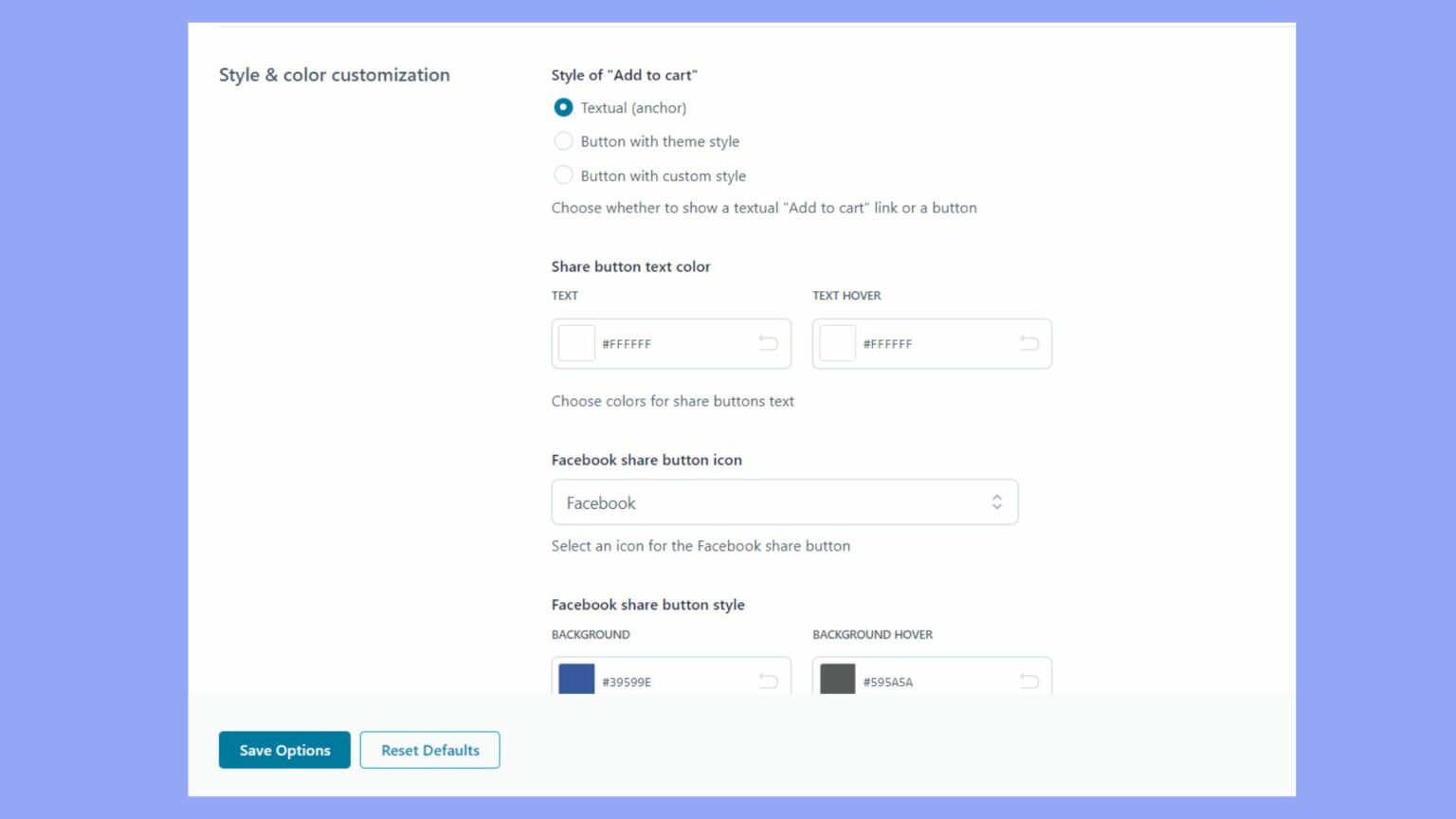This screenshot has width=1456, height=819.
Task: Open the BACKGROUND HOVER color swatch
Action: click(x=836, y=681)
